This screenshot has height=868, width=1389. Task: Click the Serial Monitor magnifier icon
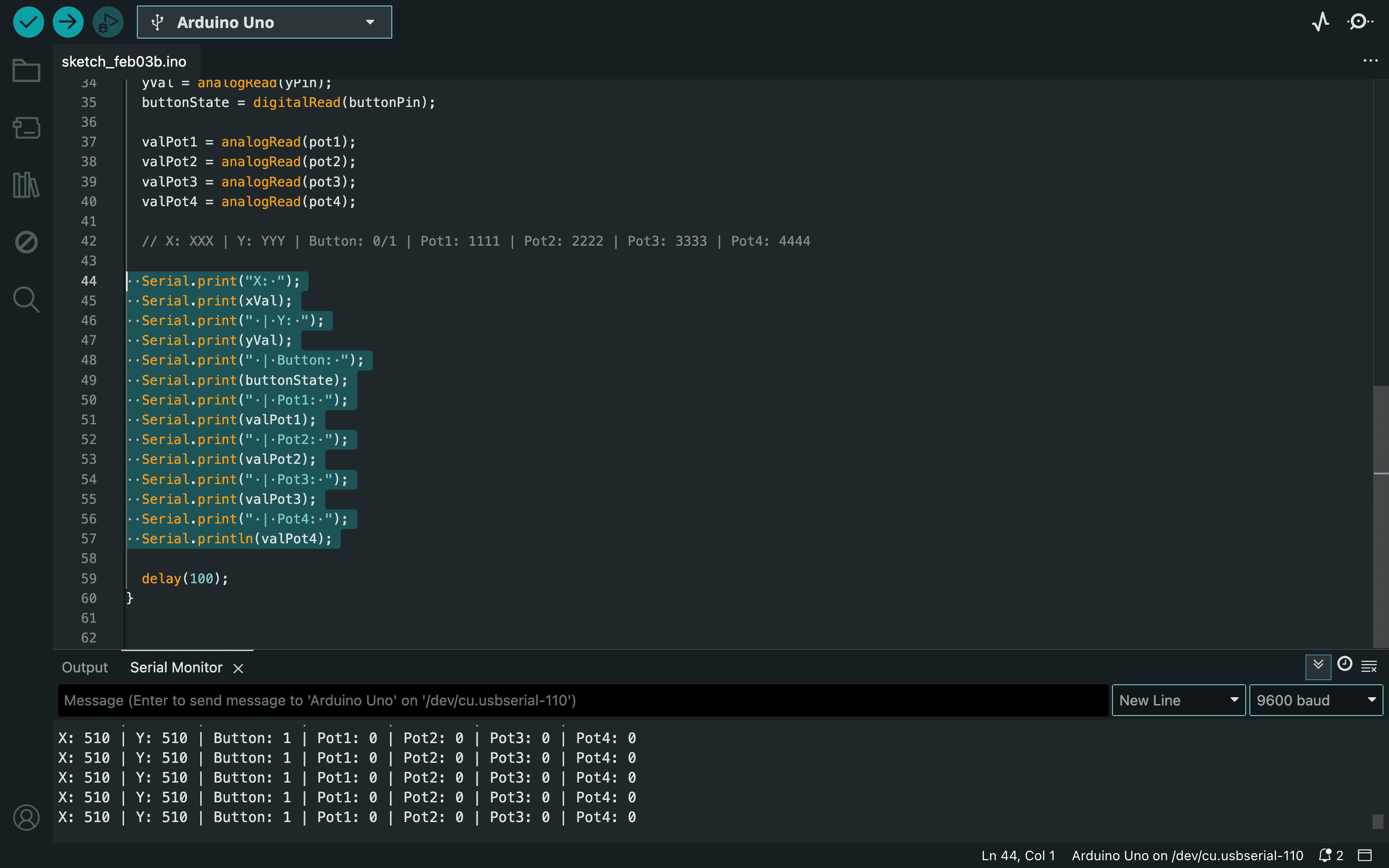1360,23
